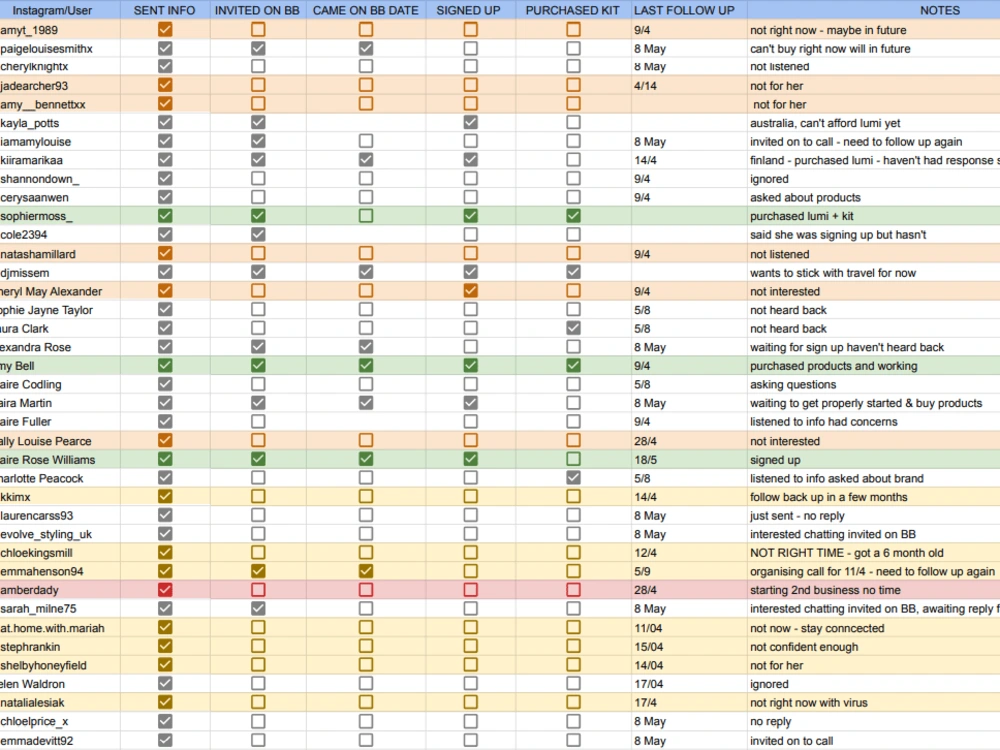Tick PURCHASED KIT for emmadevitt92

tap(573, 740)
